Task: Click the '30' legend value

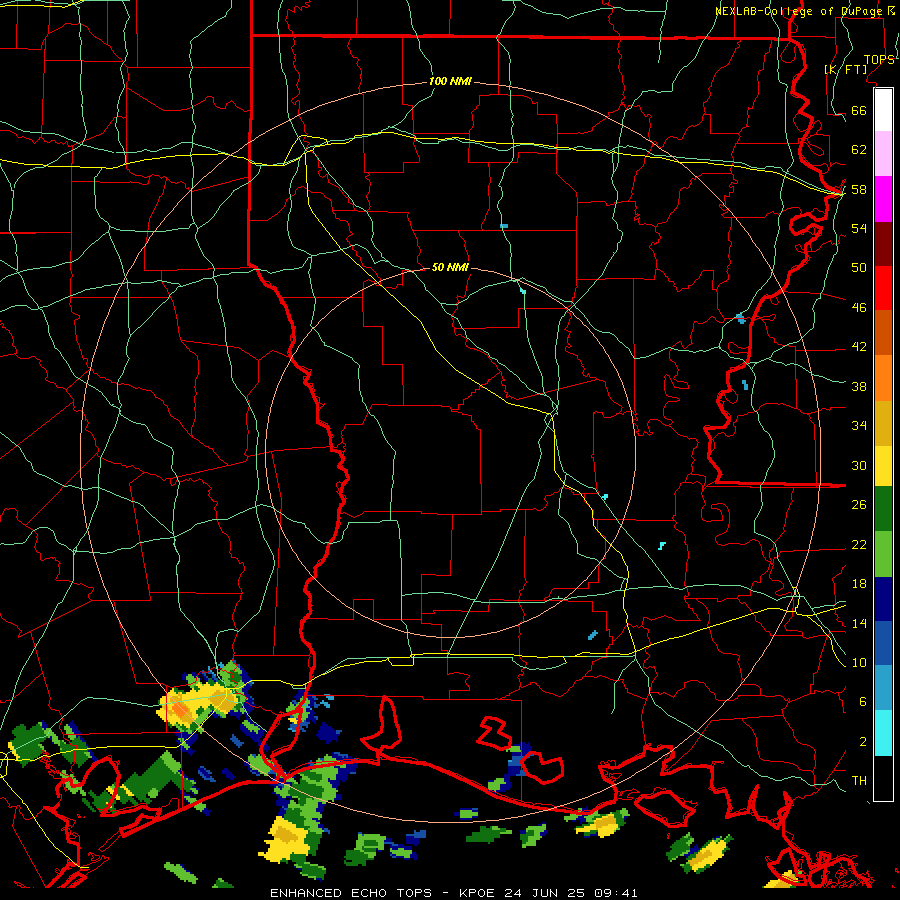Action: (859, 465)
